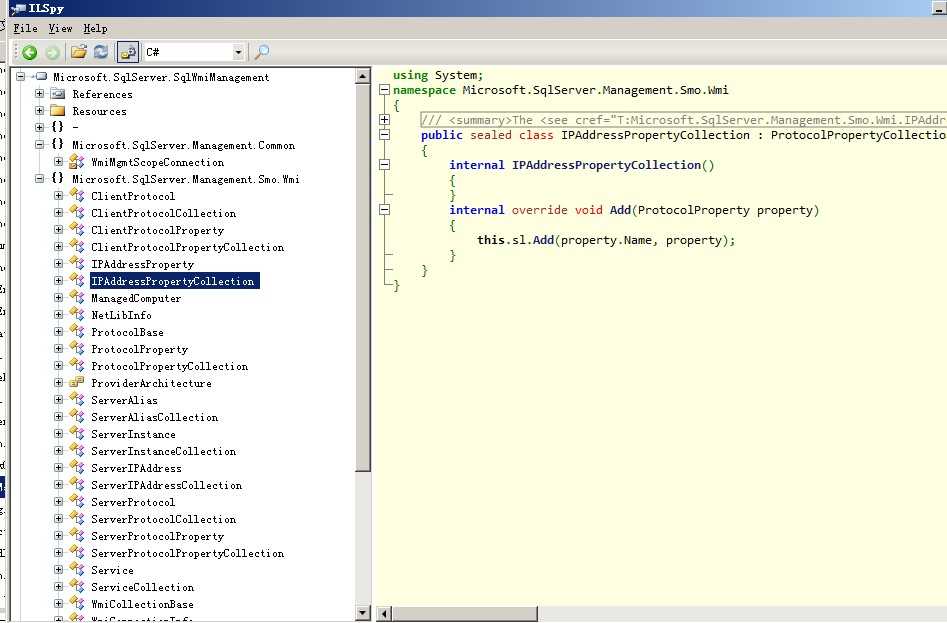The width and height of the screenshot is (947, 623).
Task: Click the green Back navigation arrow
Action: pyautogui.click(x=30, y=53)
